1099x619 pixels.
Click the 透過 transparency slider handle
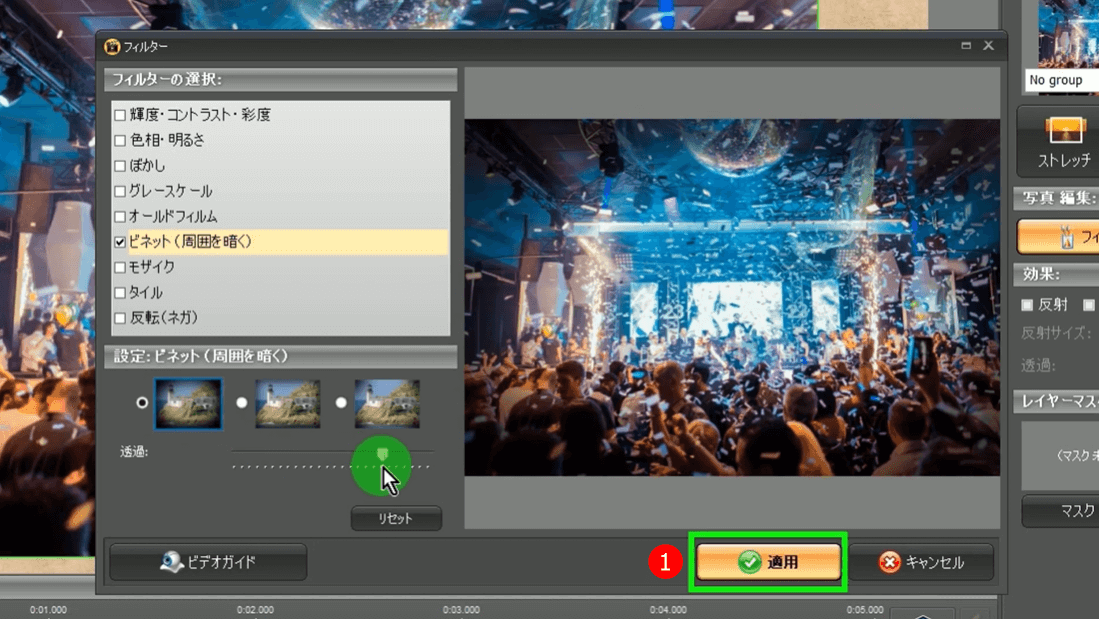coord(382,456)
